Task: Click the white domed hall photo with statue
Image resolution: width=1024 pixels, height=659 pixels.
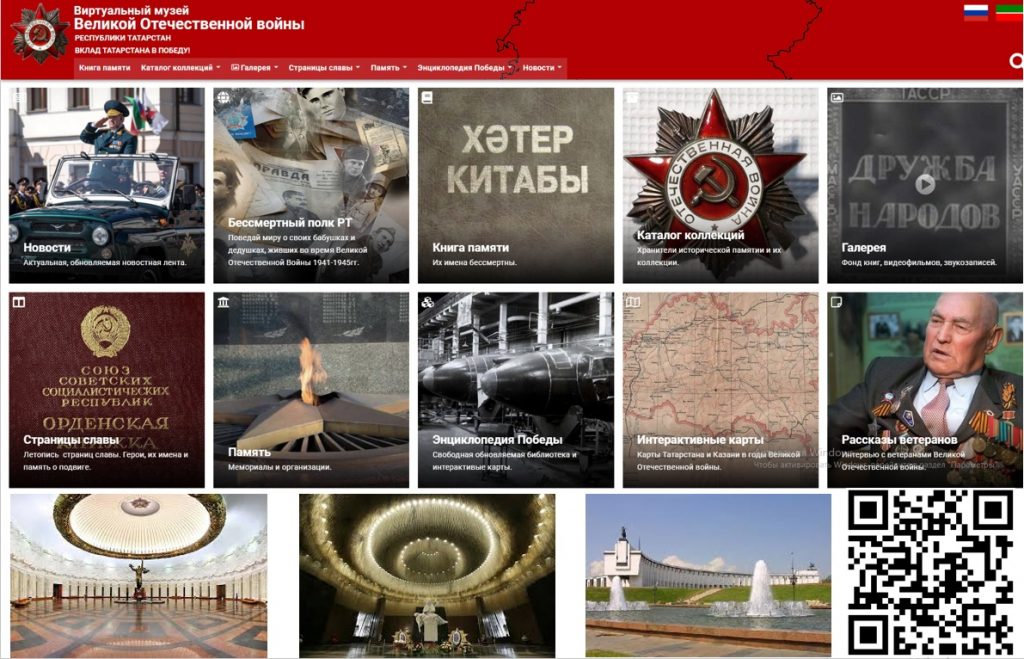Action: [138, 575]
